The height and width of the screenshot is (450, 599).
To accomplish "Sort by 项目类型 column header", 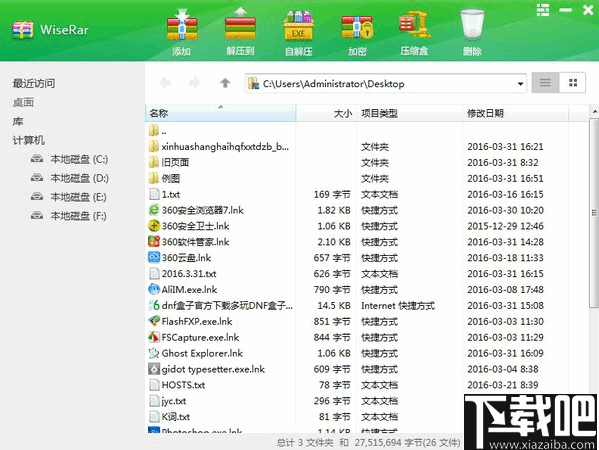I will tap(410, 113).
